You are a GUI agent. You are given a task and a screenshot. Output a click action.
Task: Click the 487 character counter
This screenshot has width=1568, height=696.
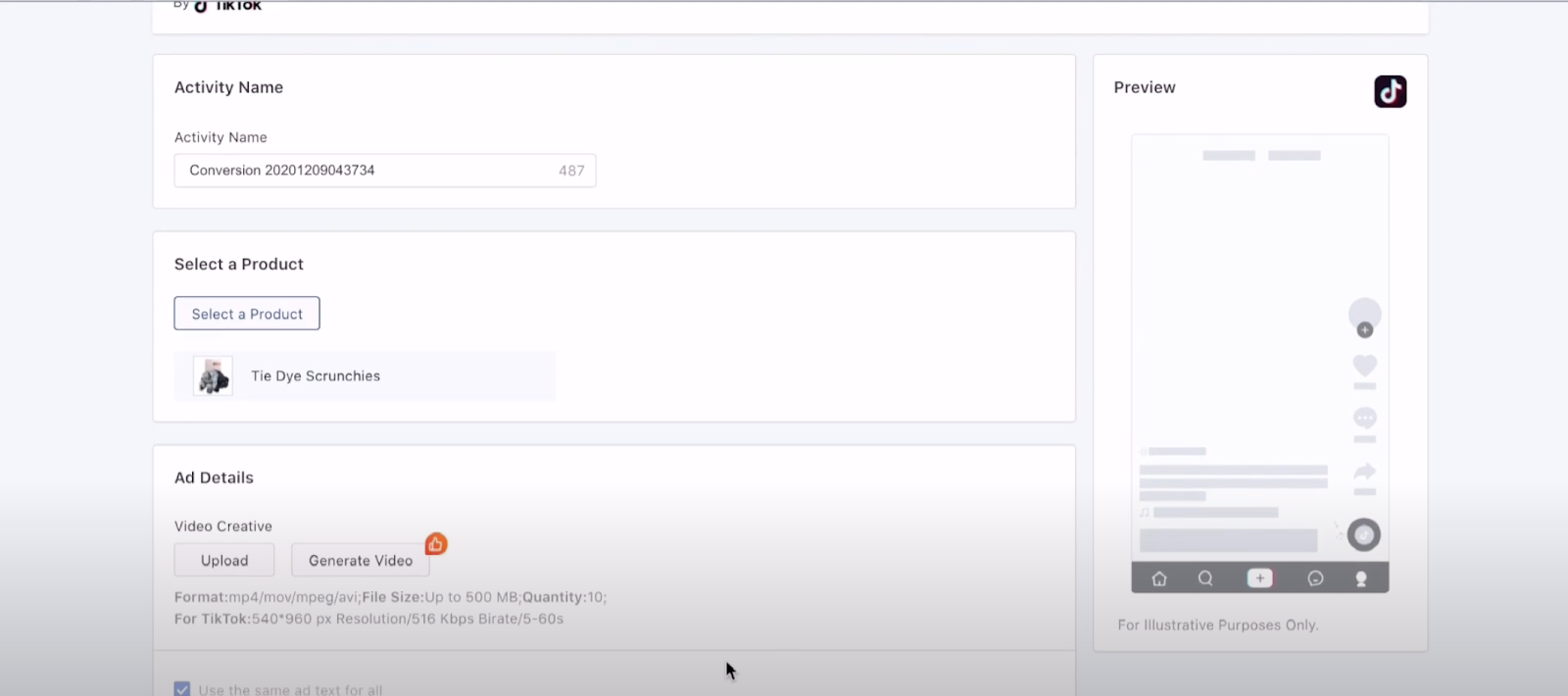(x=571, y=171)
